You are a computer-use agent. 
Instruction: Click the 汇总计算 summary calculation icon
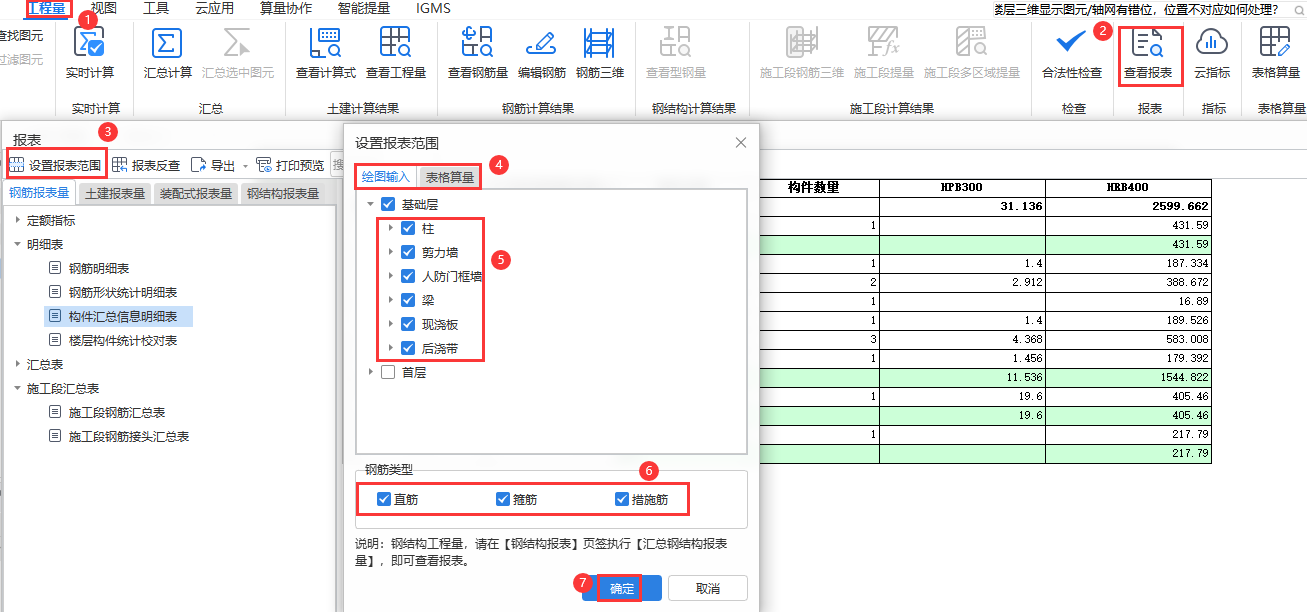pyautogui.click(x=167, y=43)
